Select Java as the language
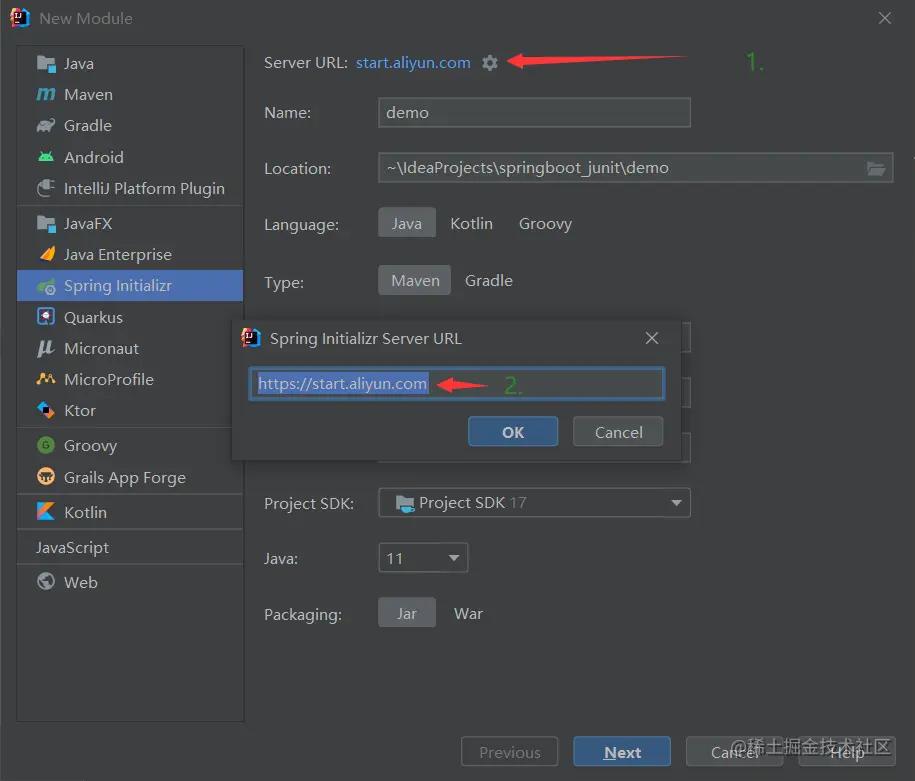Viewport: 915px width, 781px height. 407,224
